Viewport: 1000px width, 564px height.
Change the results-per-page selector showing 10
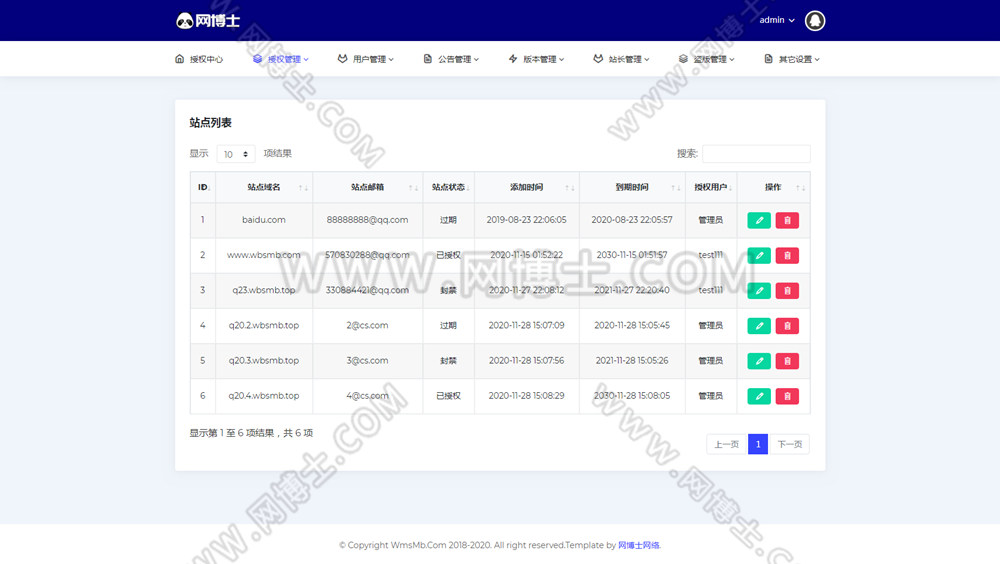click(x=236, y=154)
